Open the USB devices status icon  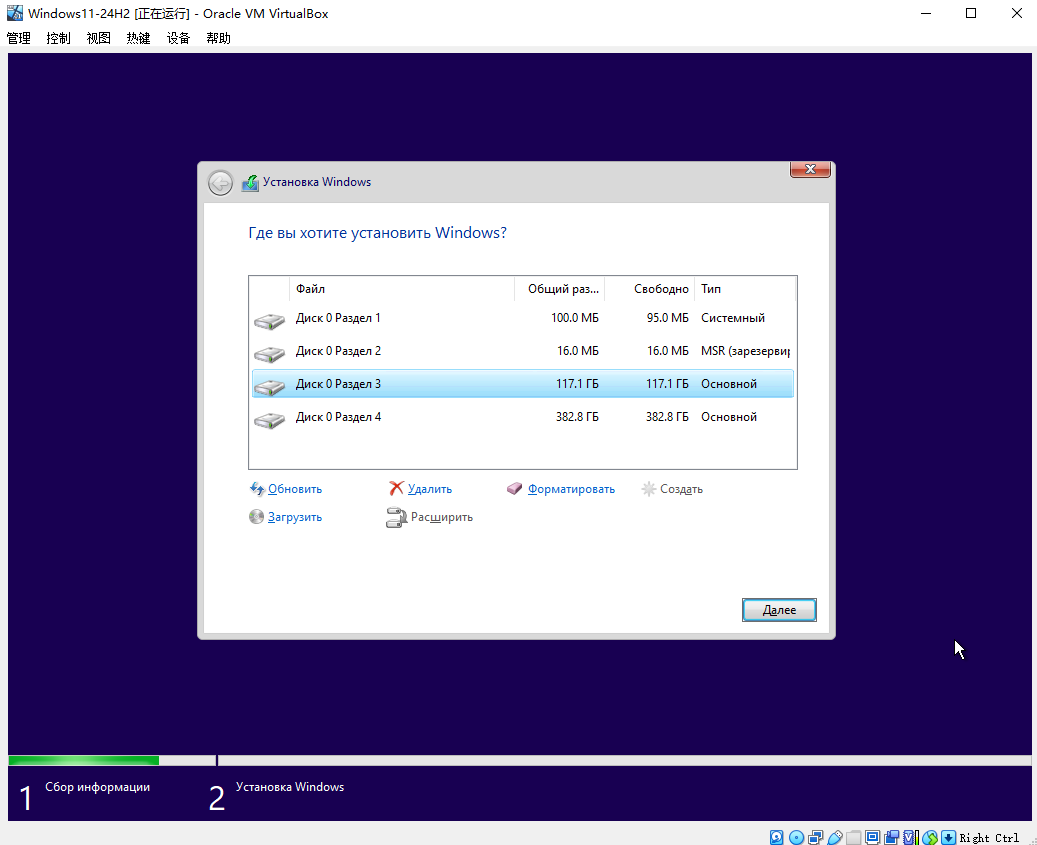835,837
